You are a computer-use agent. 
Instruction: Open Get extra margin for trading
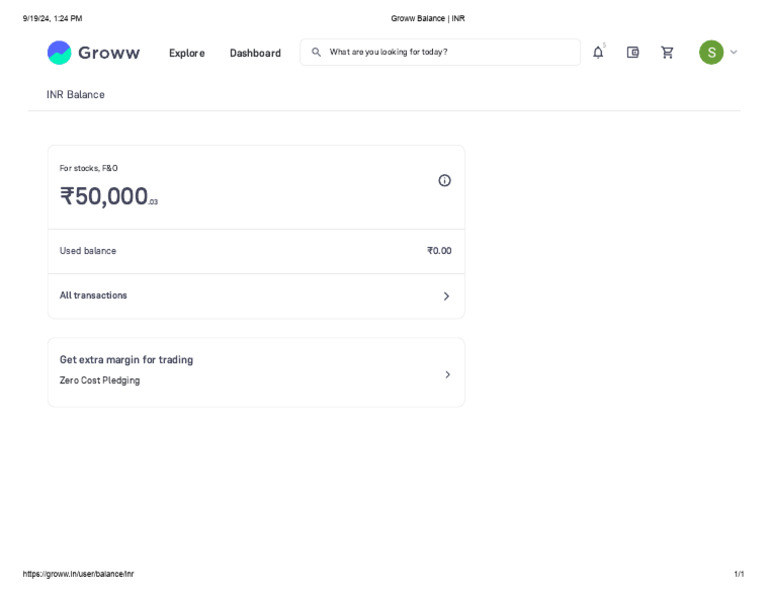(x=126, y=360)
